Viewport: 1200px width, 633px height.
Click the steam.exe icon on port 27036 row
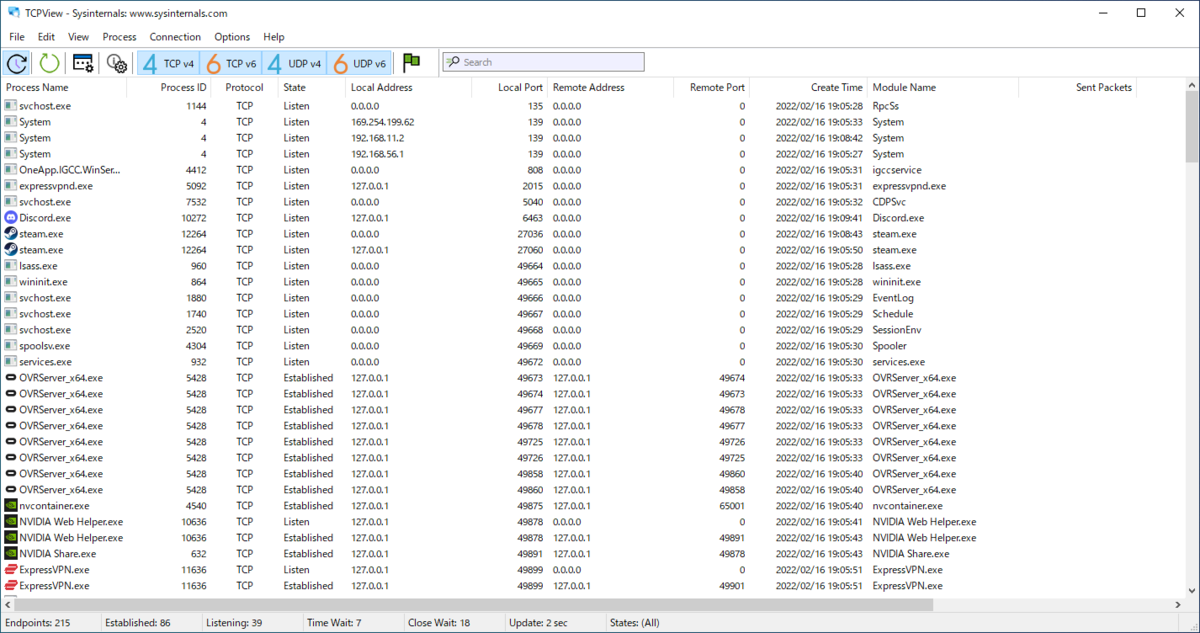[11, 233]
